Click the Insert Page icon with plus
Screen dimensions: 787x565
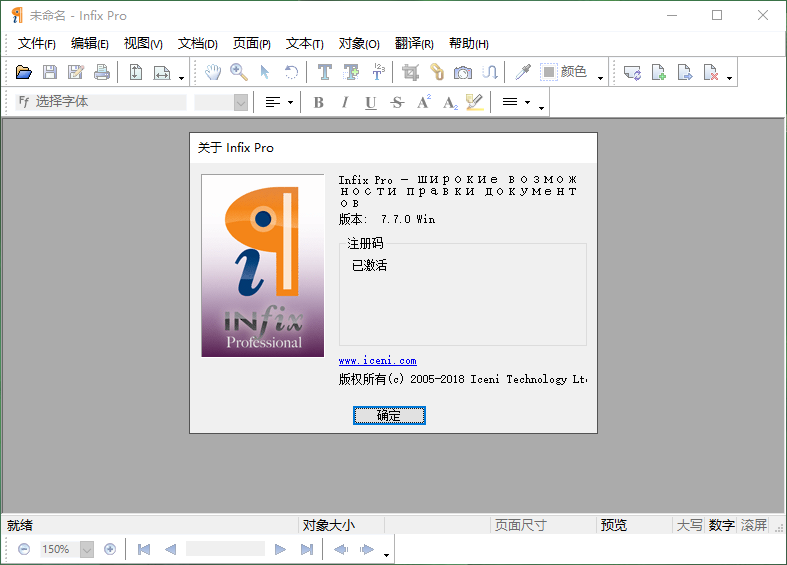pyautogui.click(x=659, y=72)
